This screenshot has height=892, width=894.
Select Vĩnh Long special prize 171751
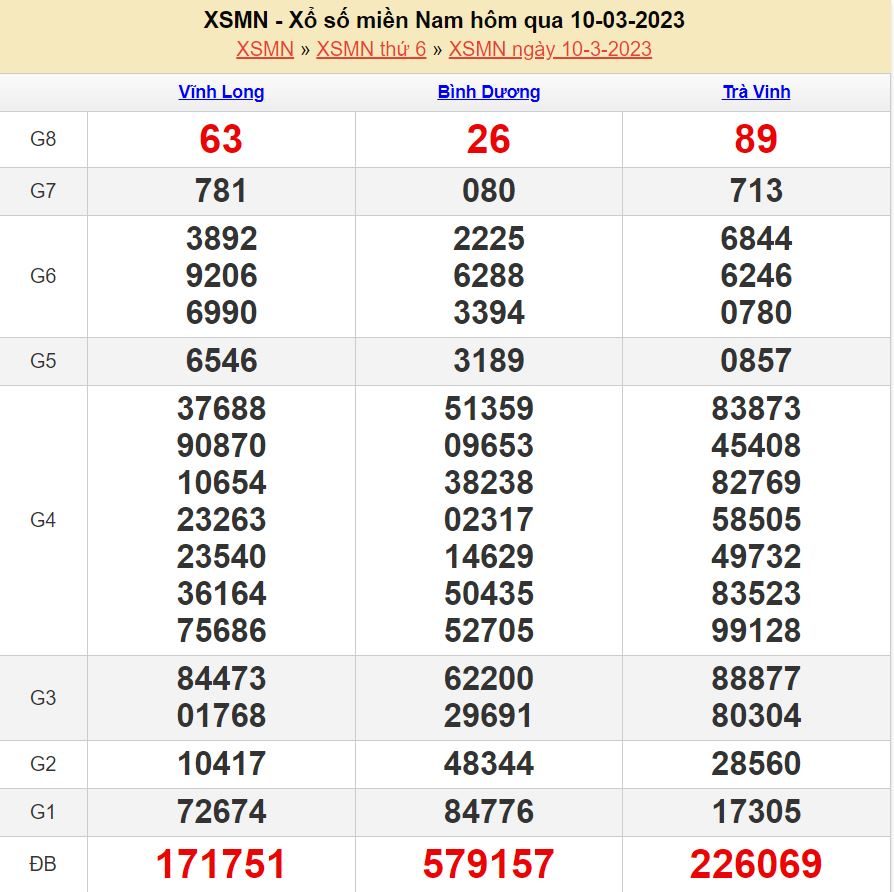tap(221, 864)
